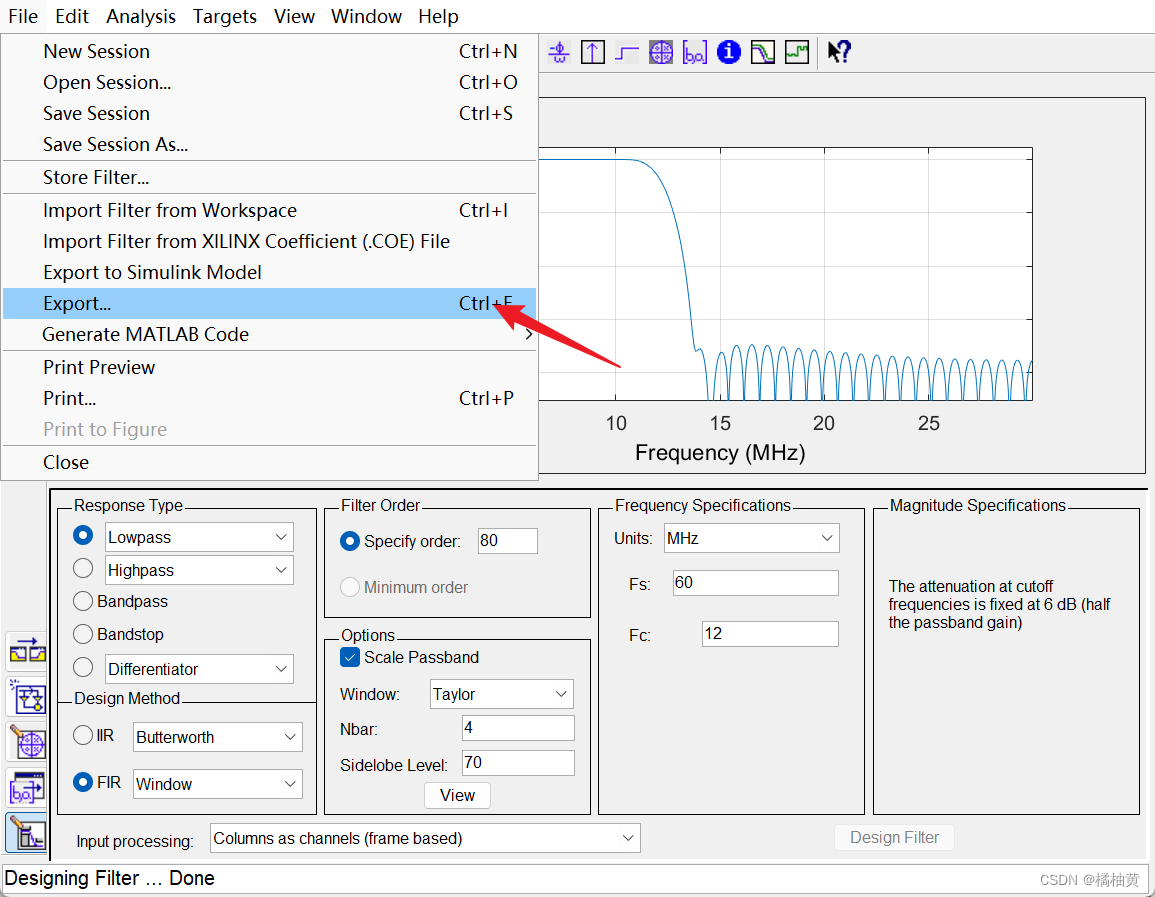This screenshot has width=1155, height=897.
Task: Open the Pole/Zero plot view
Action: pos(660,52)
